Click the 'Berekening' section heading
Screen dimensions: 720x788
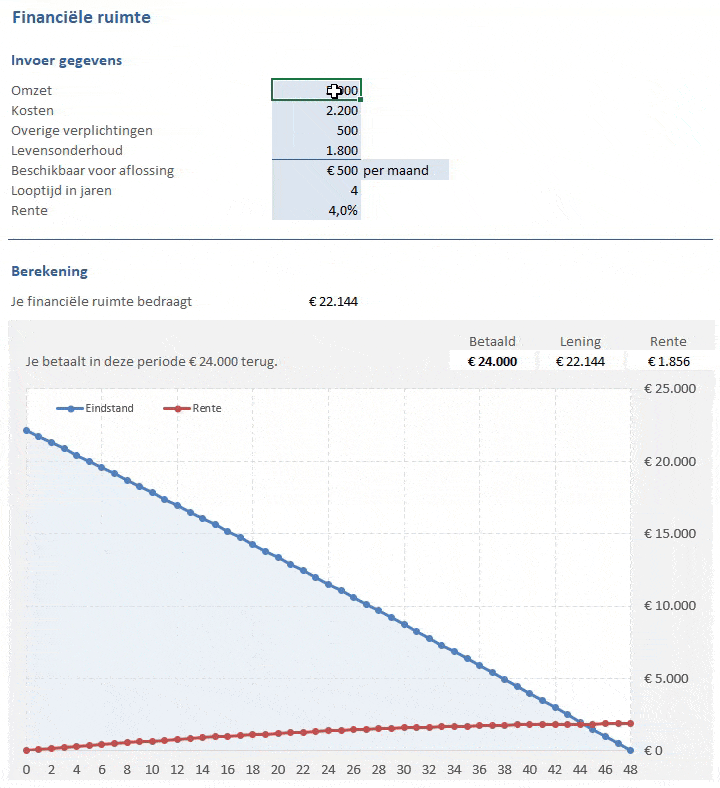pos(50,271)
